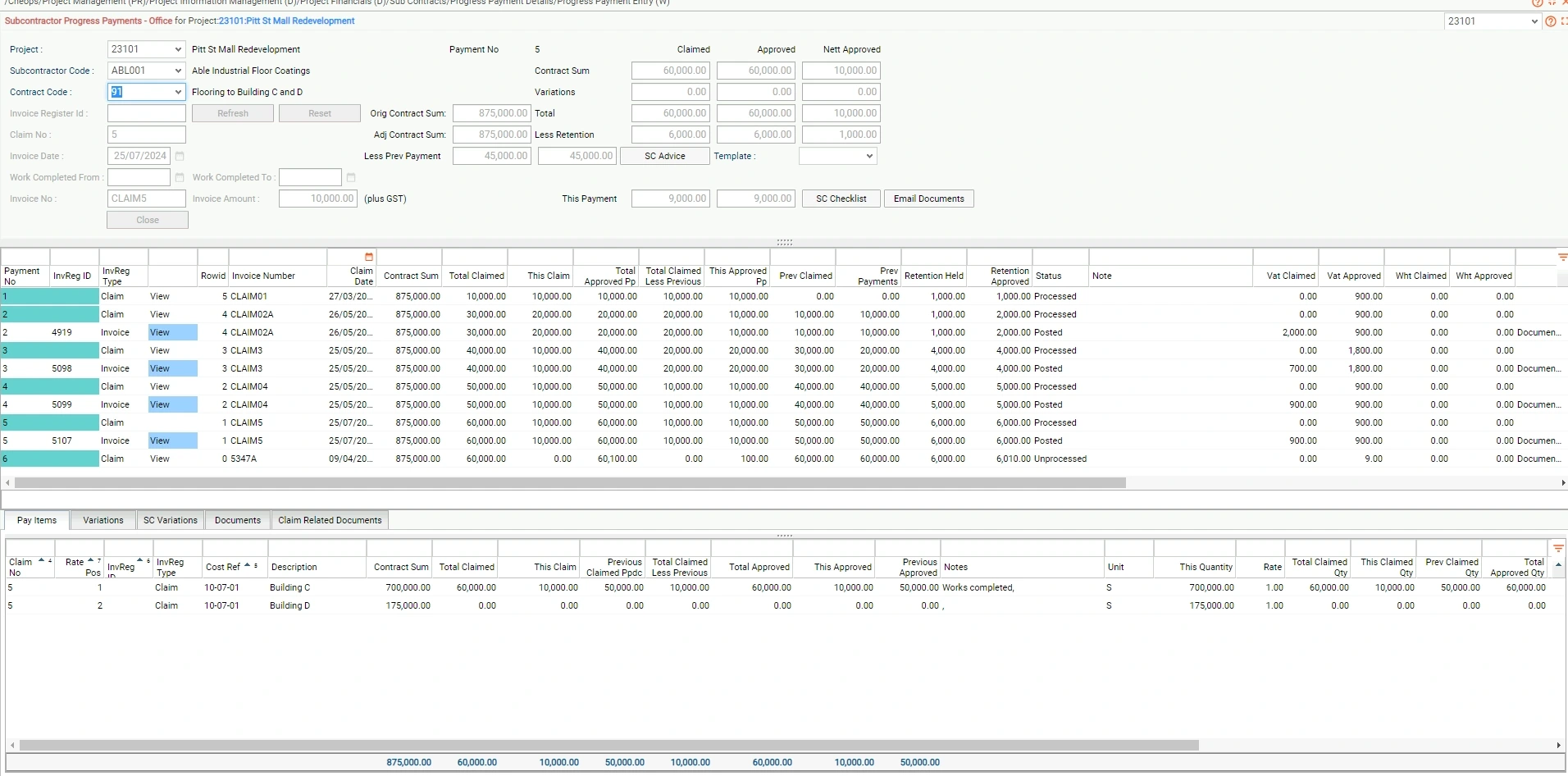Switch to the Pay Items tab
1568x776 pixels.
(x=37, y=520)
